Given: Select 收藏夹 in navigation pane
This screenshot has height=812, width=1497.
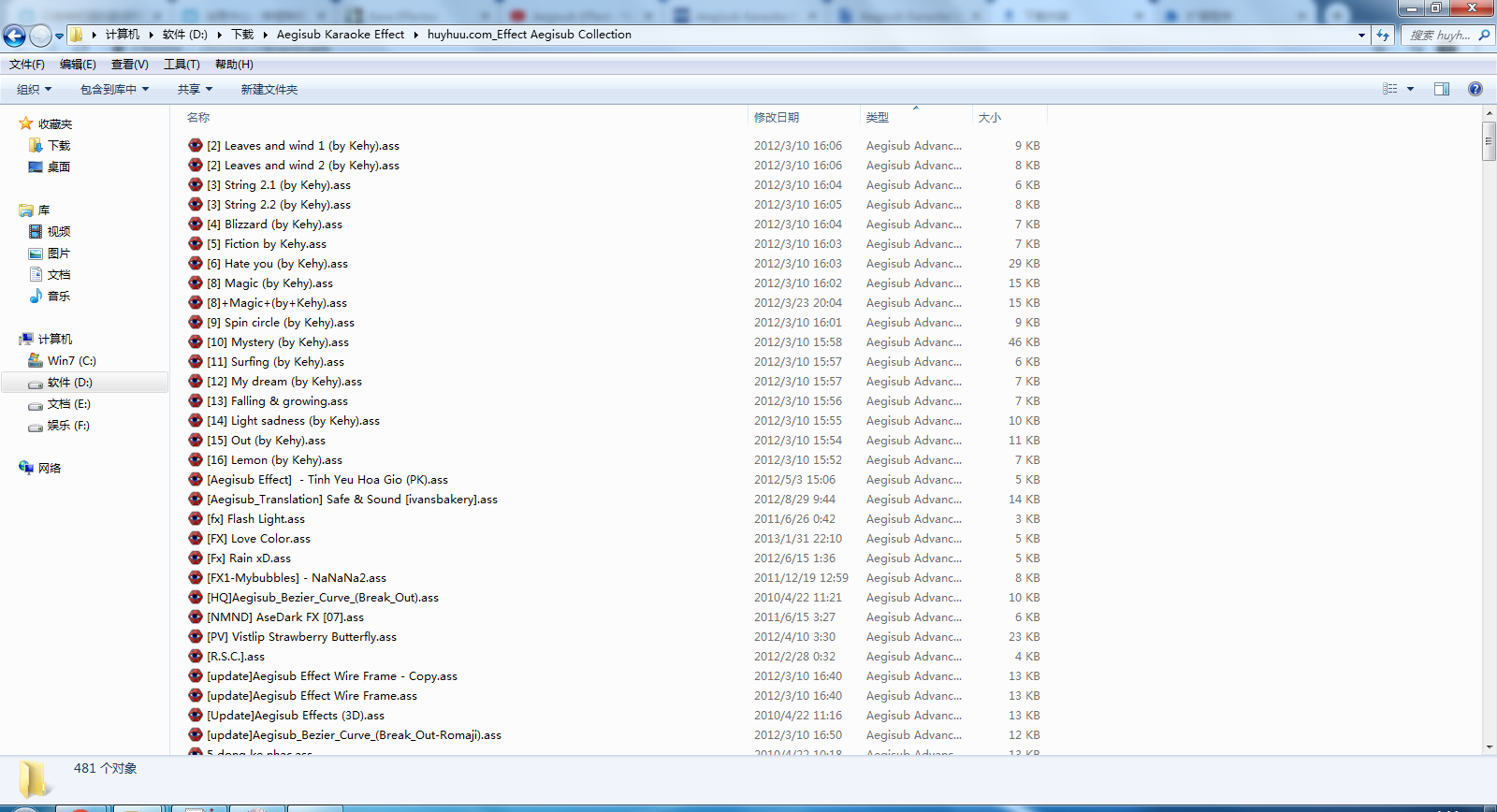Looking at the screenshot, I should [55, 123].
